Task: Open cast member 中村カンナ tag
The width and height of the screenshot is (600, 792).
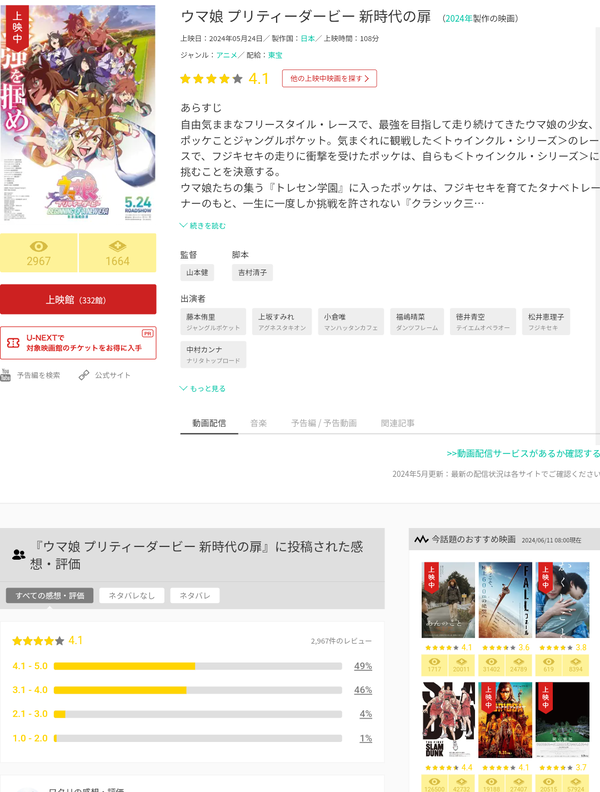Action: pyautogui.click(x=213, y=354)
